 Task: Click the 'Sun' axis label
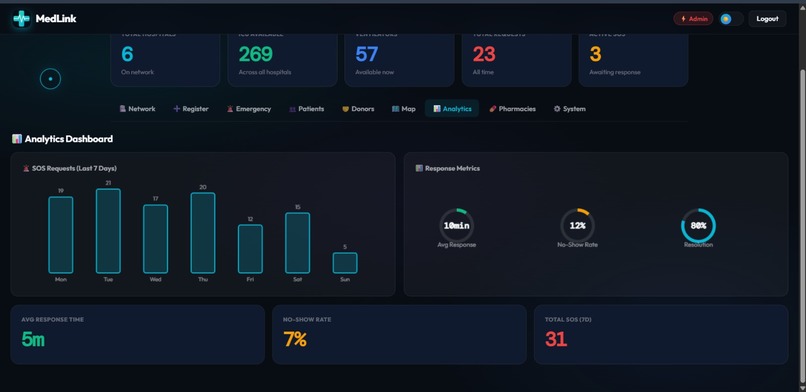[x=345, y=279]
